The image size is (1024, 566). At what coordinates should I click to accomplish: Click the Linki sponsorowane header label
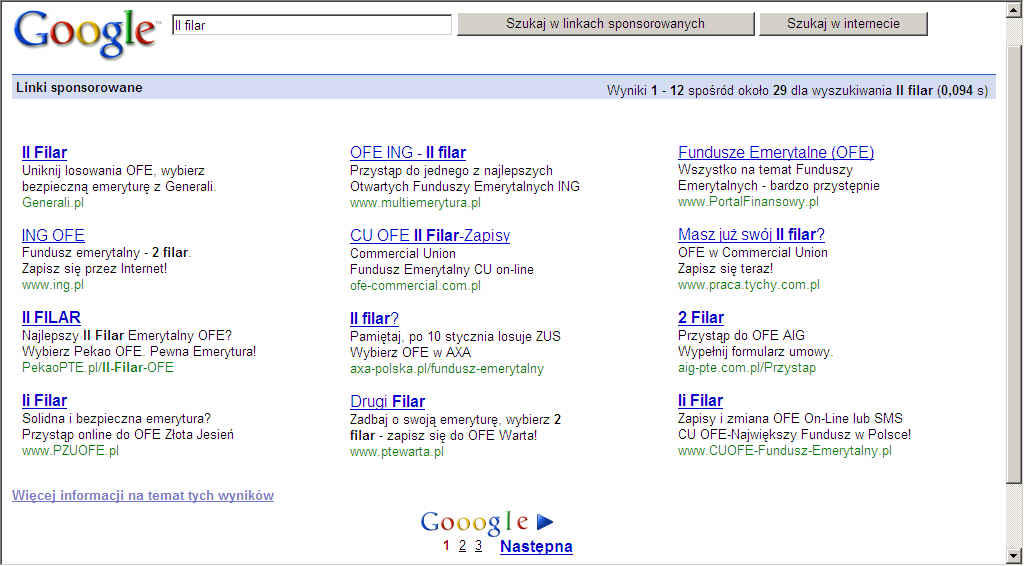tap(79, 87)
